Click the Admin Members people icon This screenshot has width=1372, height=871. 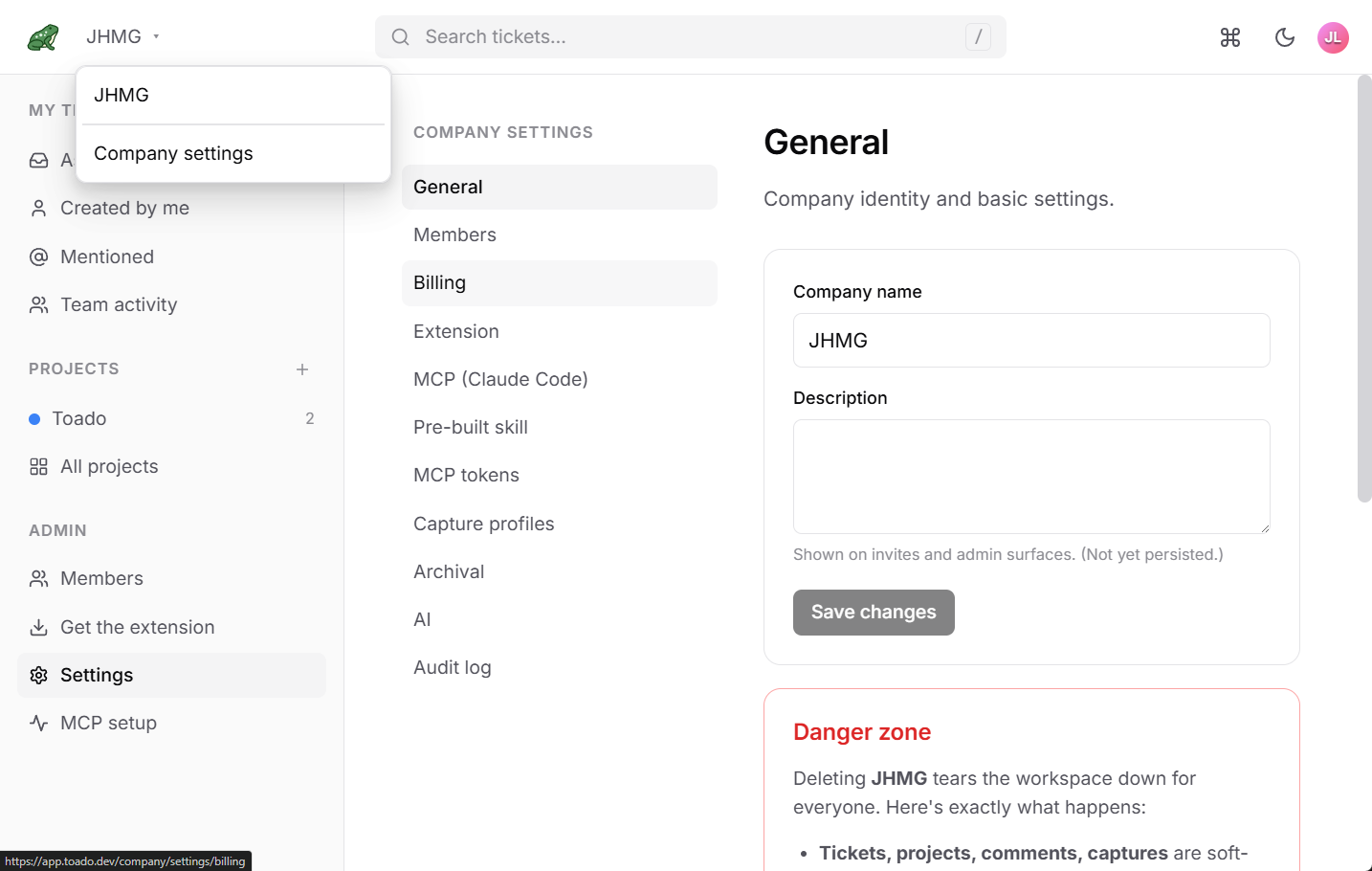38,578
